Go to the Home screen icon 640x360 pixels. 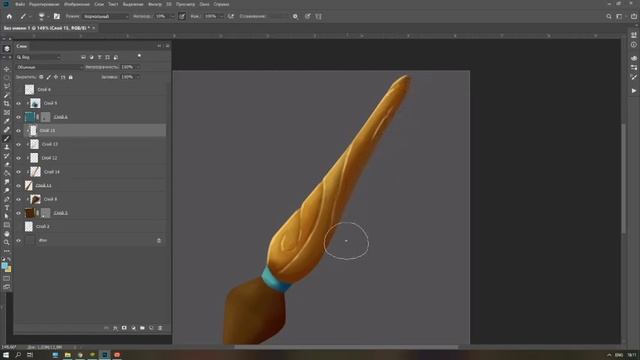pyautogui.click(x=9, y=16)
